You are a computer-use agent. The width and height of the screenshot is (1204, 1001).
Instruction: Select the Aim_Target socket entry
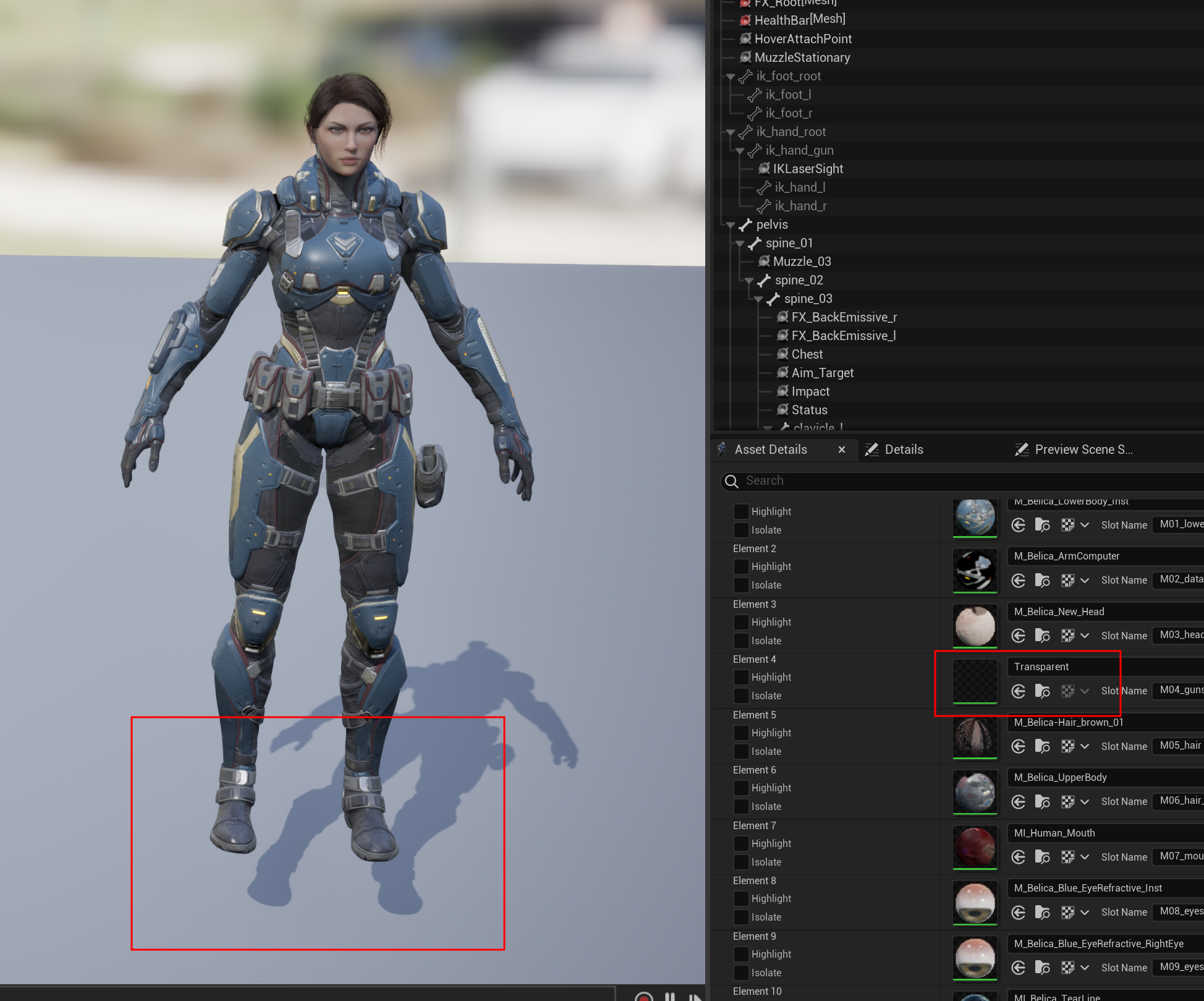point(822,373)
